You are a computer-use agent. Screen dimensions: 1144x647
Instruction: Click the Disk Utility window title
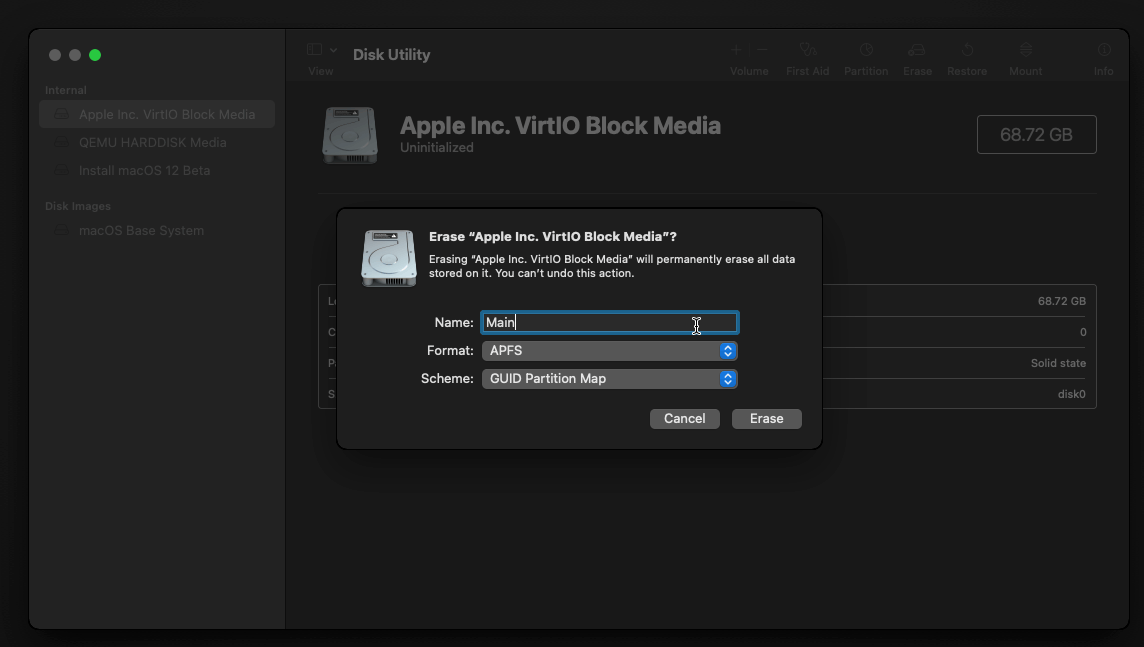click(392, 55)
